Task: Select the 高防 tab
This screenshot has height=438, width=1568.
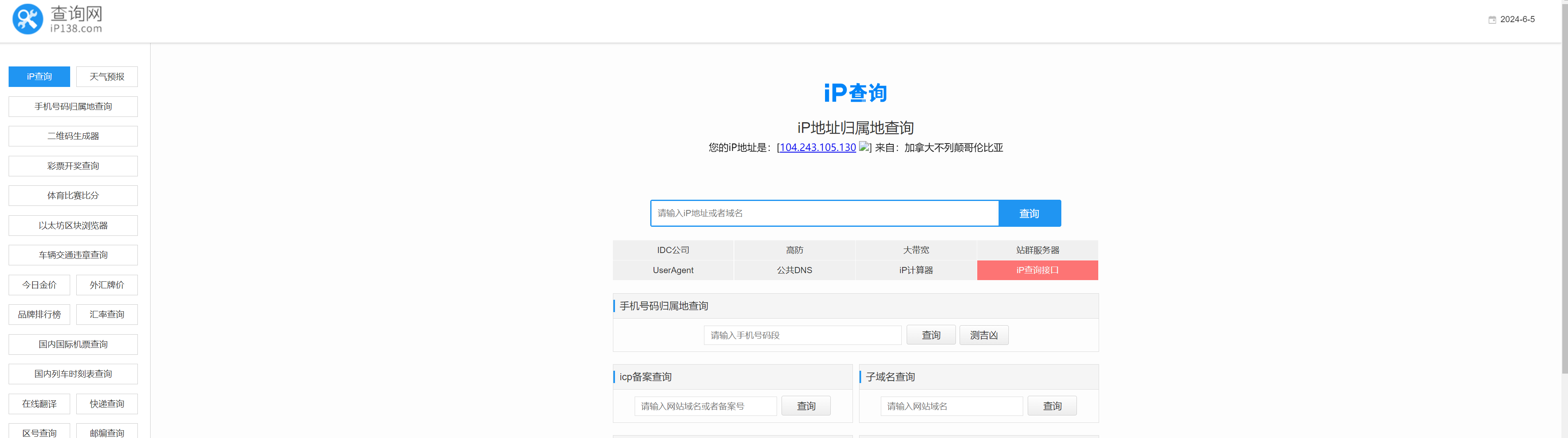Action: point(794,250)
